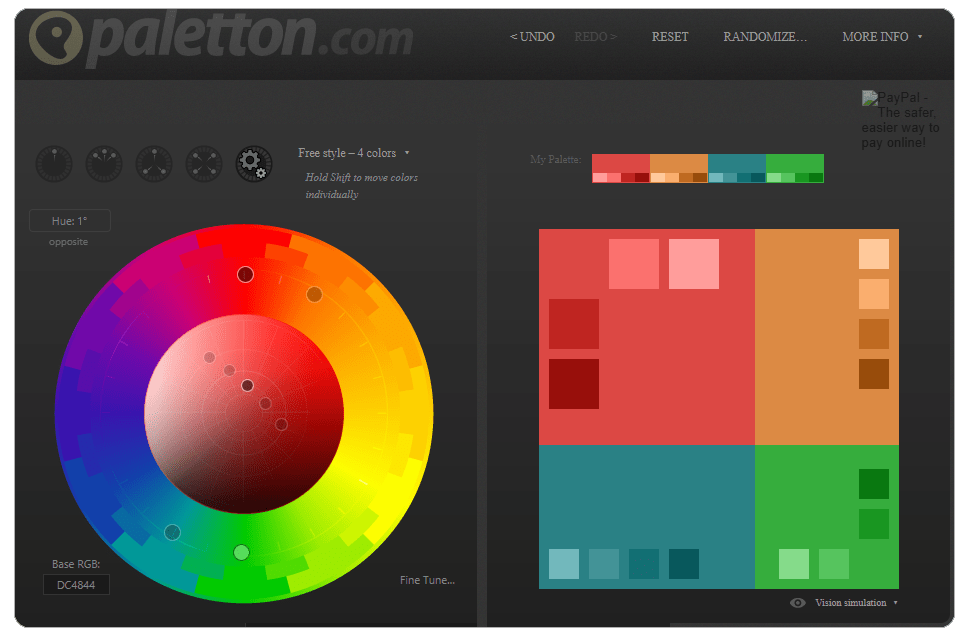Select the adjacent colors scheme icon
This screenshot has width=965, height=636.
point(104,163)
